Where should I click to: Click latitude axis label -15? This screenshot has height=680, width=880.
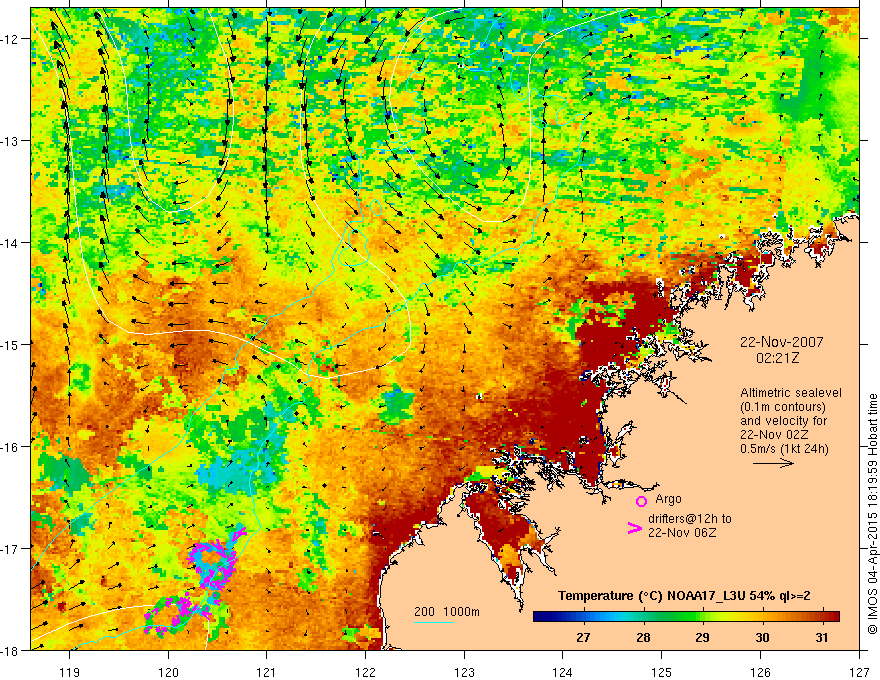(x=10, y=345)
